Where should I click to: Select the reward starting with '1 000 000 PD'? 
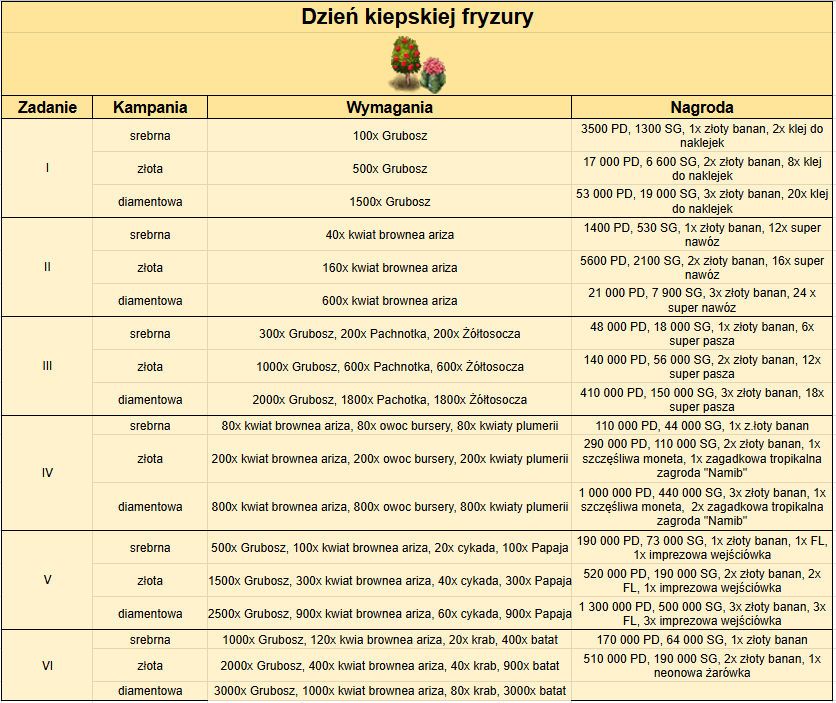tap(702, 506)
